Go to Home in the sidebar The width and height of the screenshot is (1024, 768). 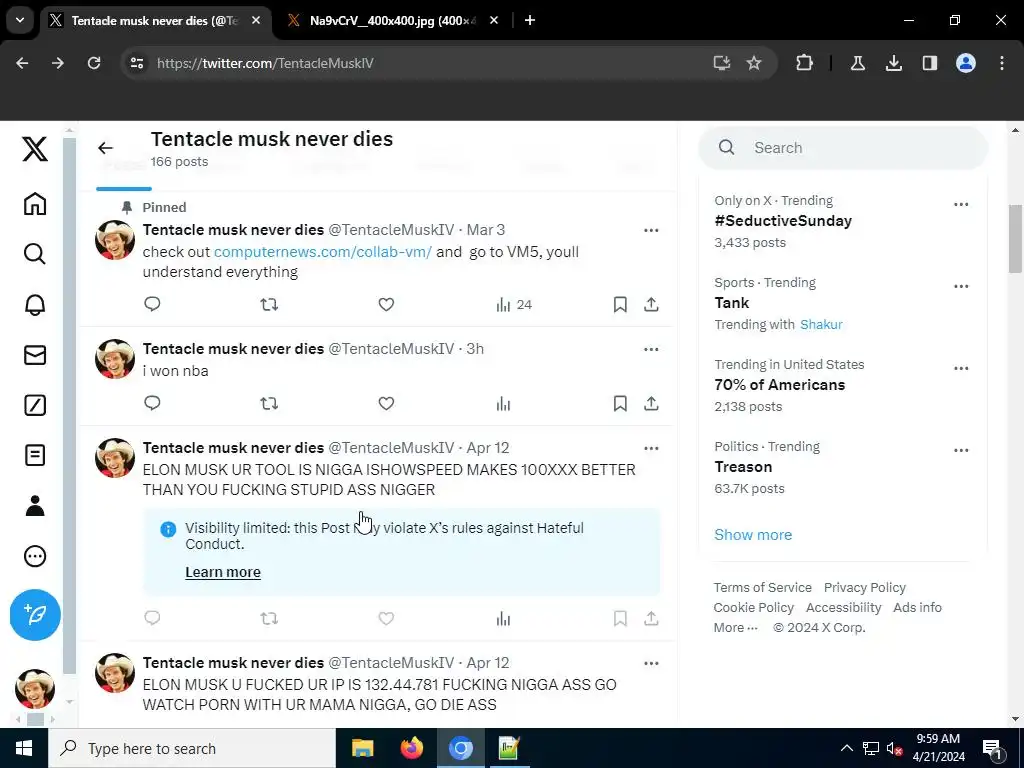coord(35,204)
